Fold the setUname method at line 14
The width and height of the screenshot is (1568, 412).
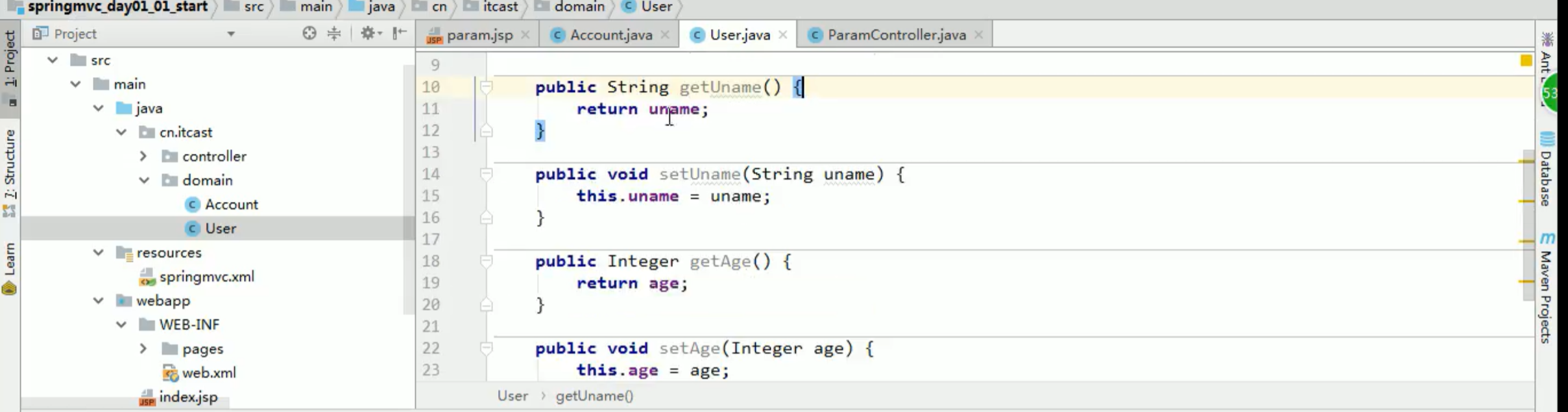click(486, 174)
